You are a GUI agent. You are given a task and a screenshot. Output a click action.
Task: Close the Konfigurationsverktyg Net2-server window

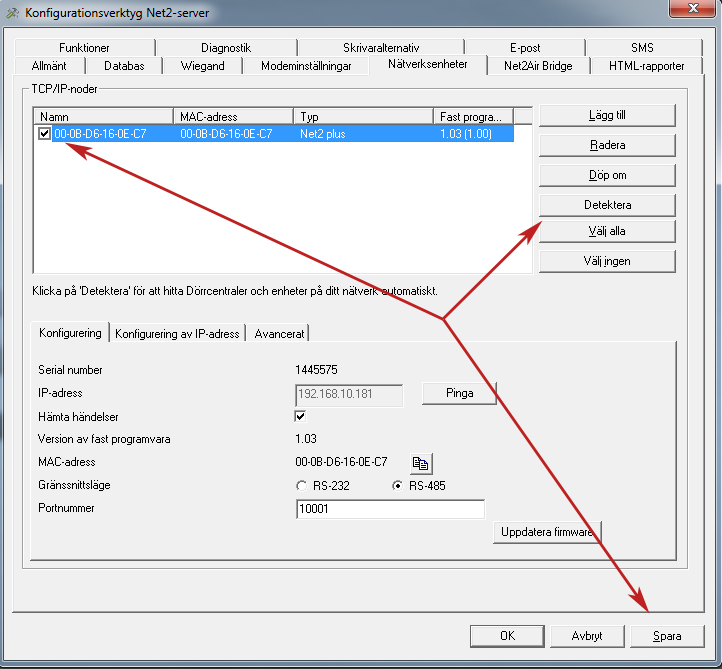pos(693,8)
